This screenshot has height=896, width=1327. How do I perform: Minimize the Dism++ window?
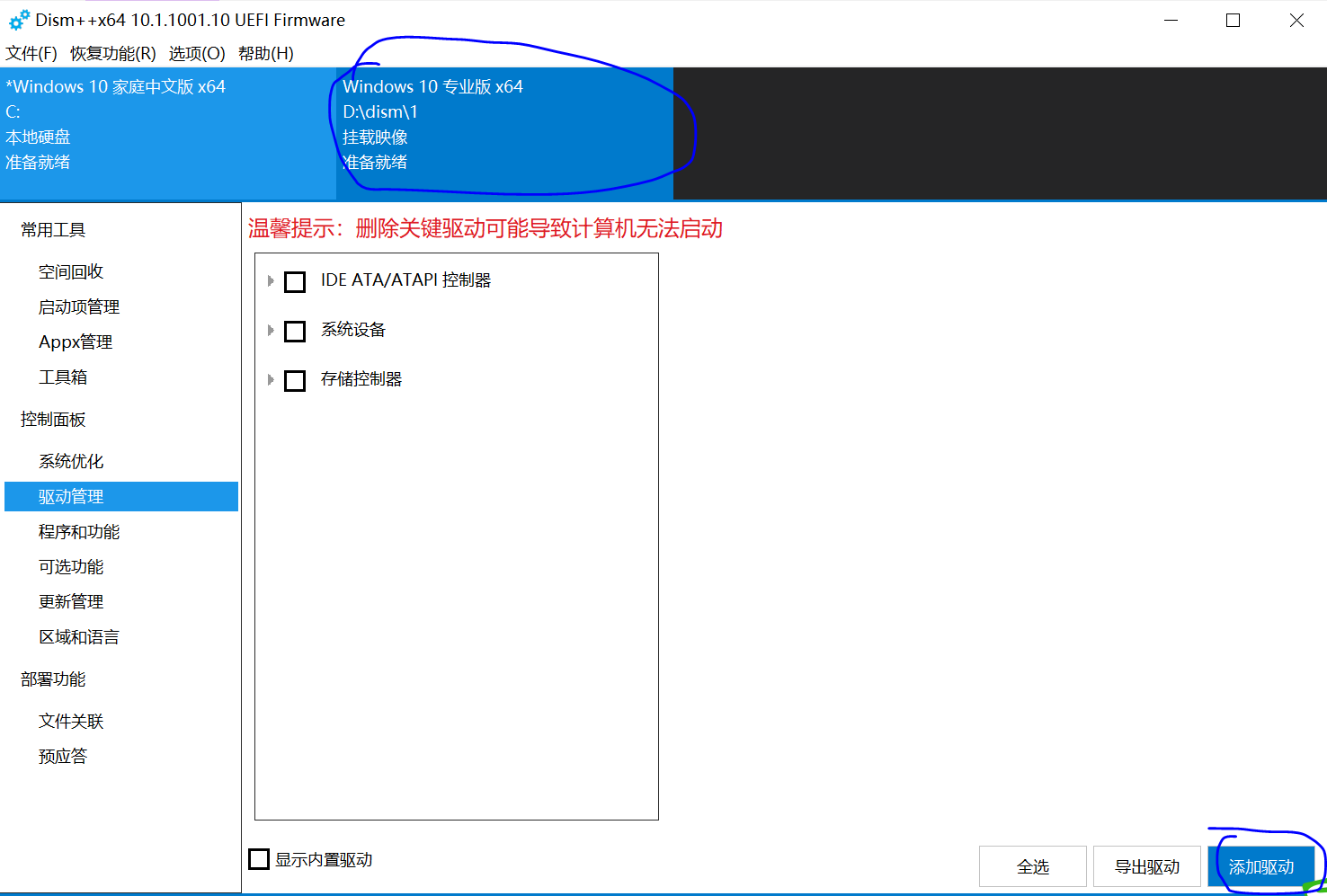[x=1171, y=20]
